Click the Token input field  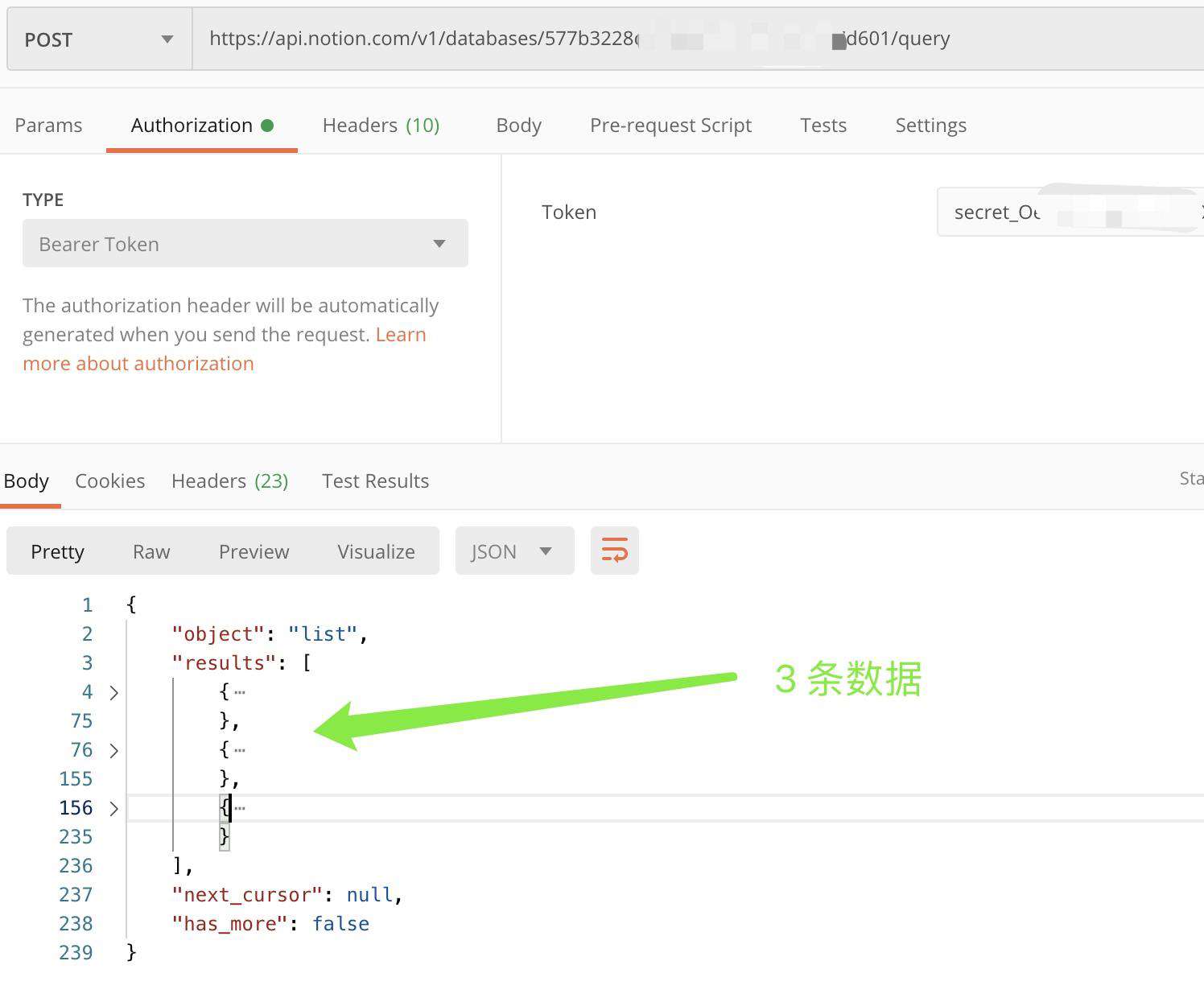click(x=1070, y=212)
